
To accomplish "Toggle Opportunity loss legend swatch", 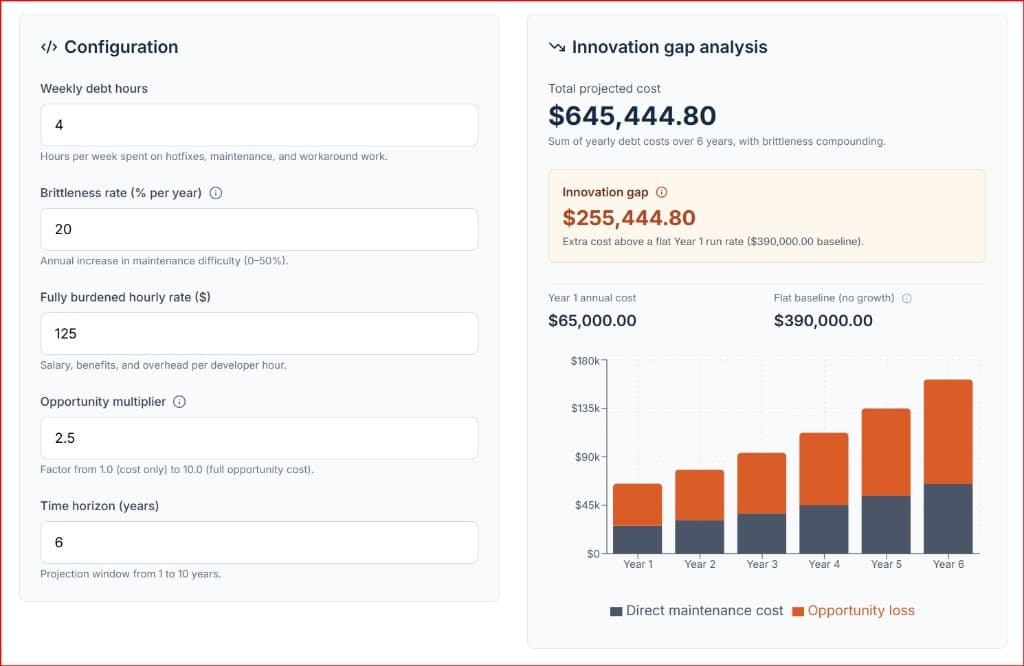I will point(797,611).
